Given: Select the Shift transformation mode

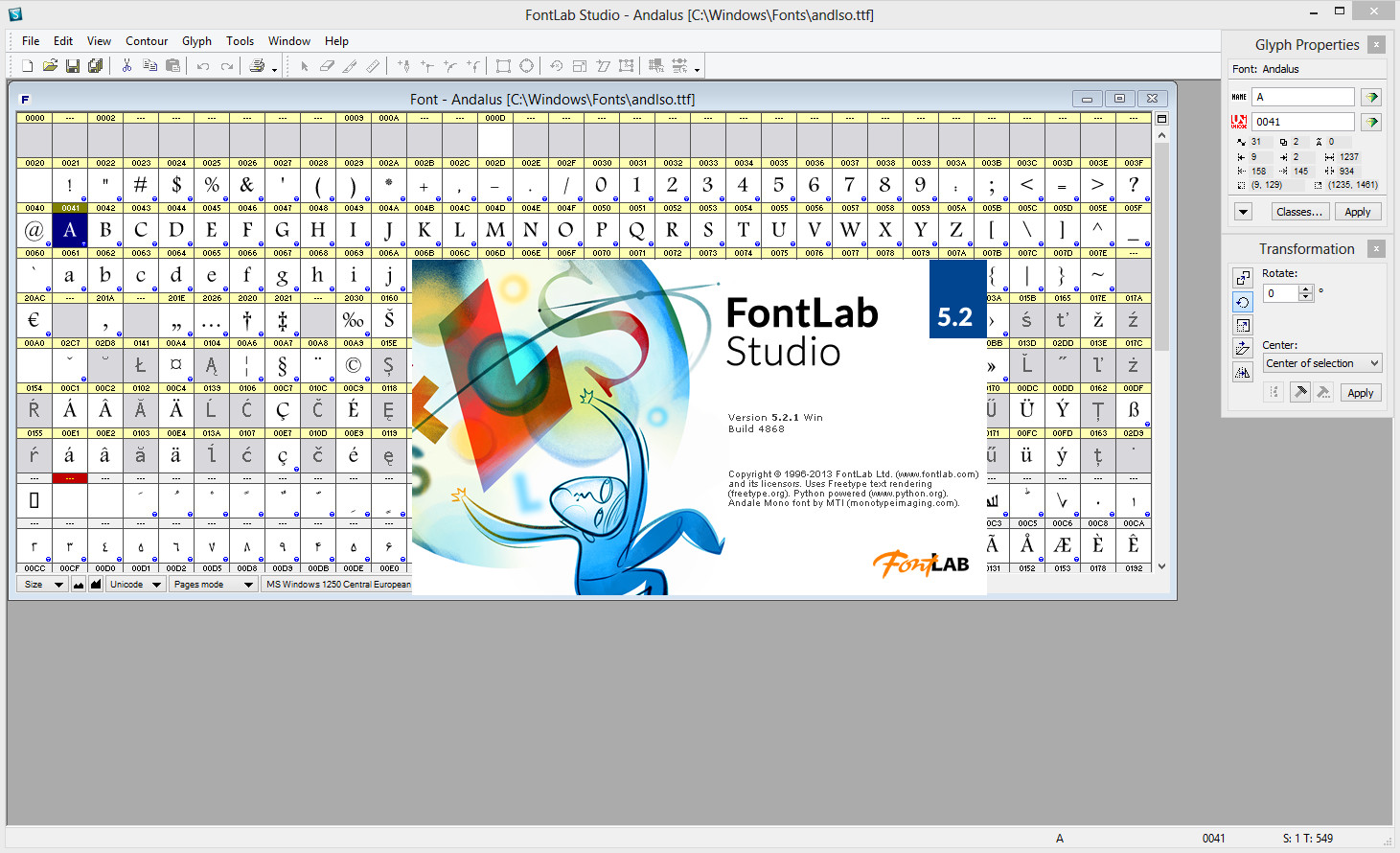Looking at the screenshot, I should point(1243,278).
